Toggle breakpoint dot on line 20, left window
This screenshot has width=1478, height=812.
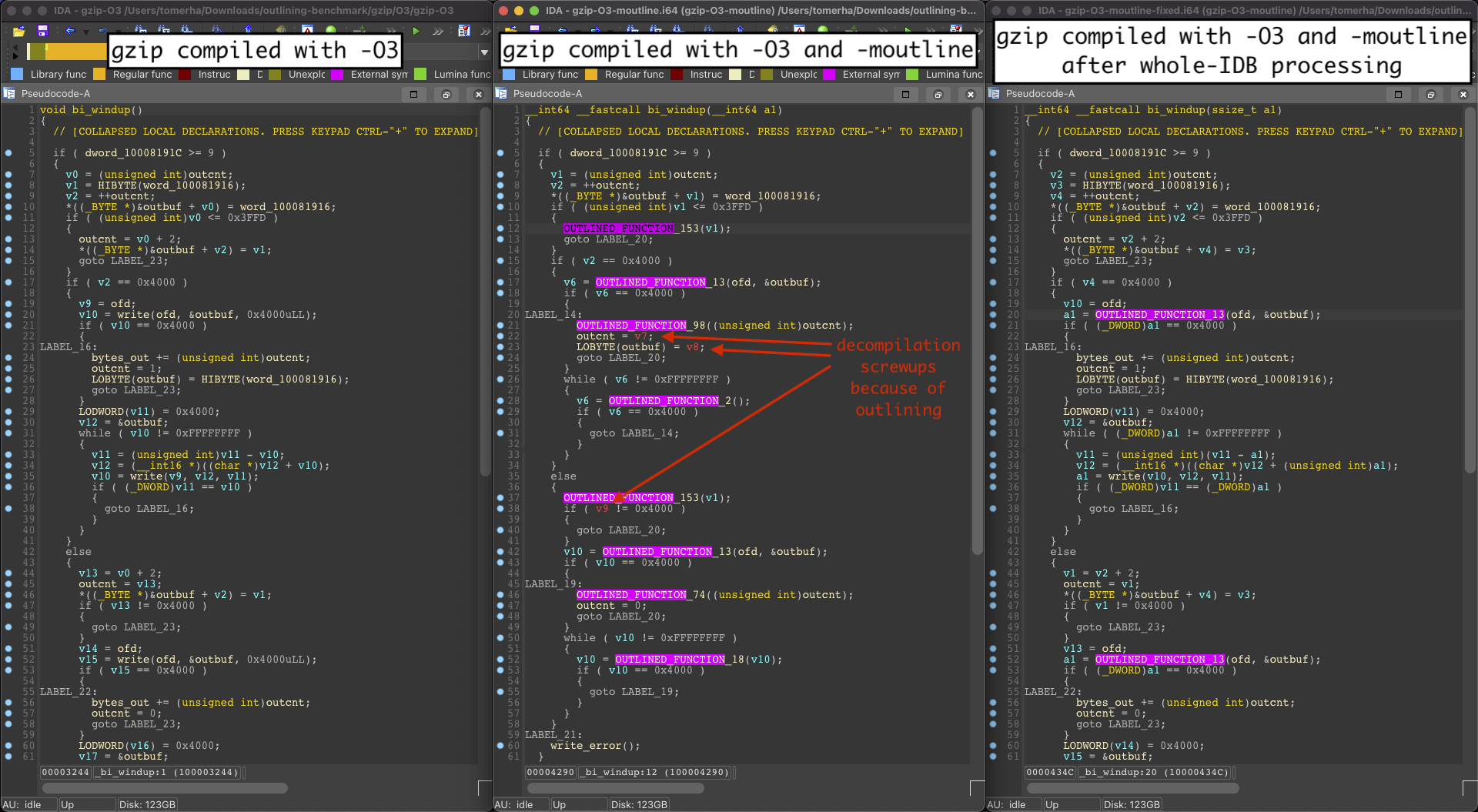8,315
